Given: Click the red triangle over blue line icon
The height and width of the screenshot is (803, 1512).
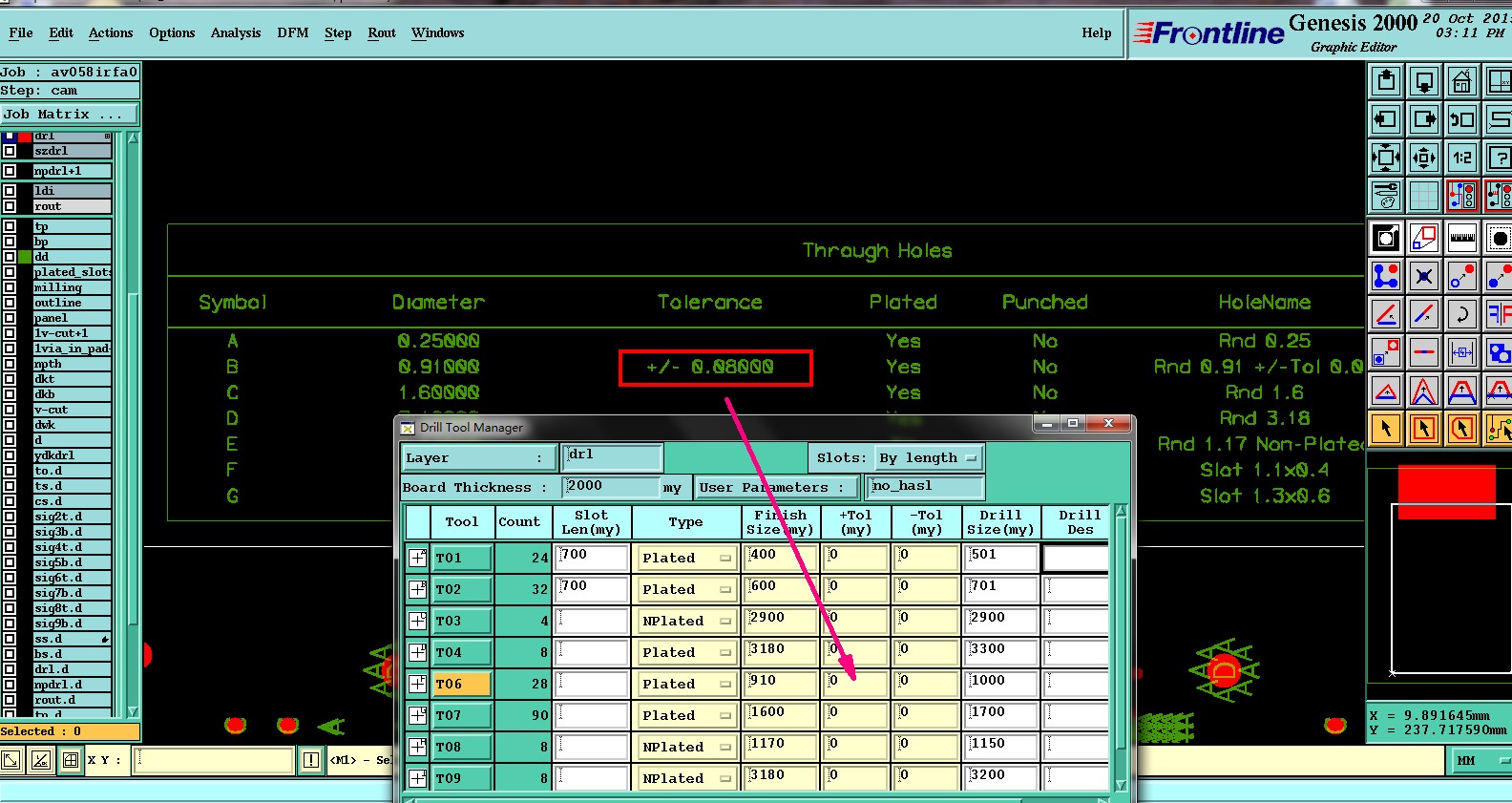Looking at the screenshot, I should click(x=1386, y=391).
